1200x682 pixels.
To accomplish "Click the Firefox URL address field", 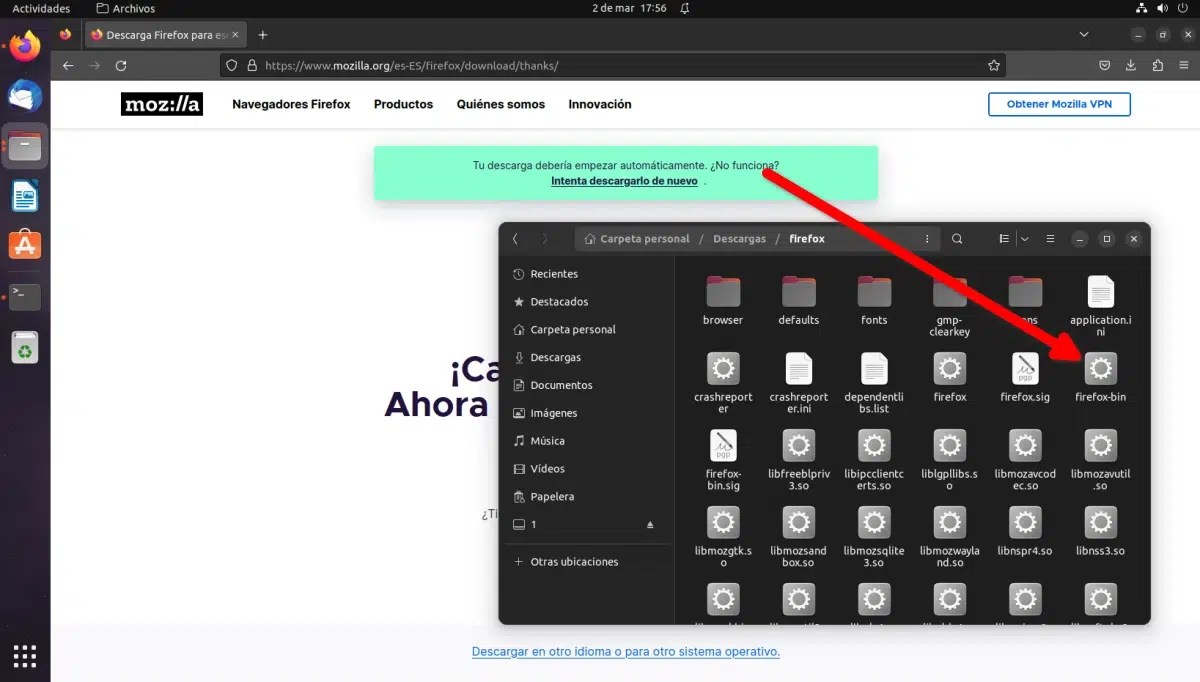I will pyautogui.click(x=612, y=65).
